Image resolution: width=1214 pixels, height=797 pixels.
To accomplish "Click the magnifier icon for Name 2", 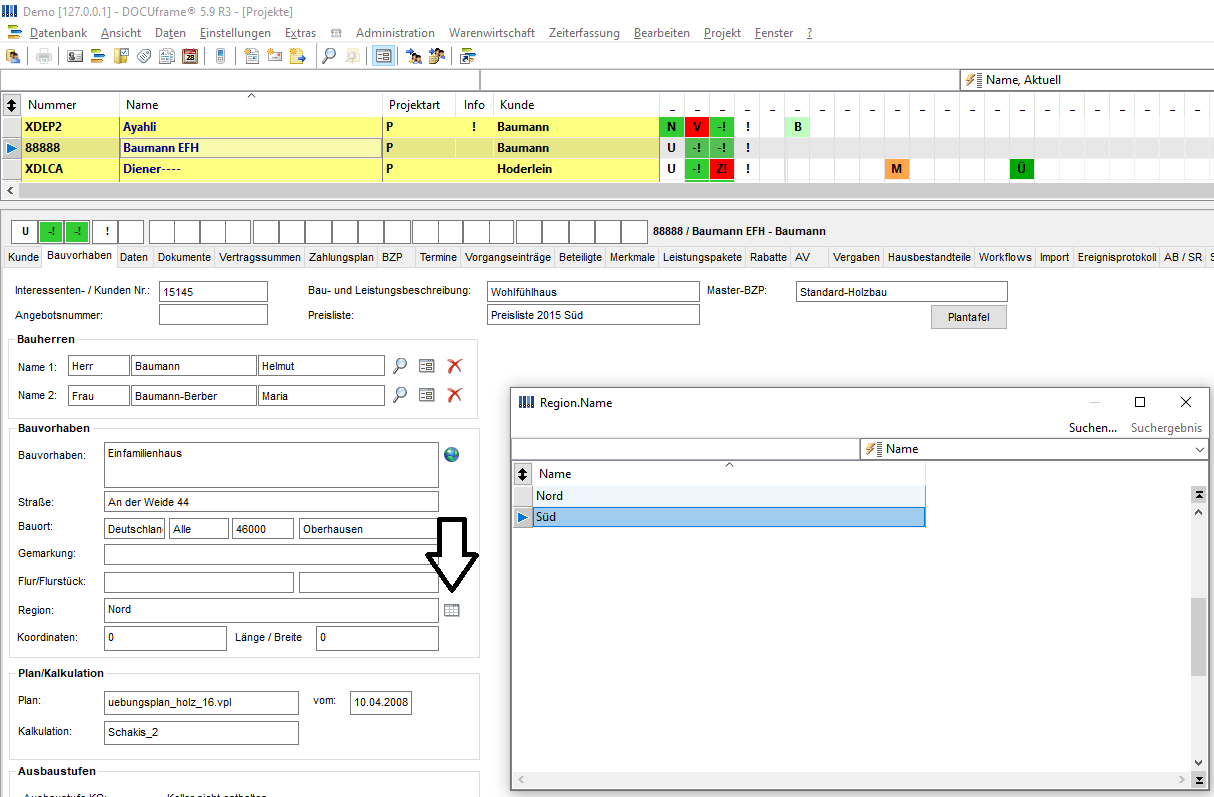I will (400, 395).
